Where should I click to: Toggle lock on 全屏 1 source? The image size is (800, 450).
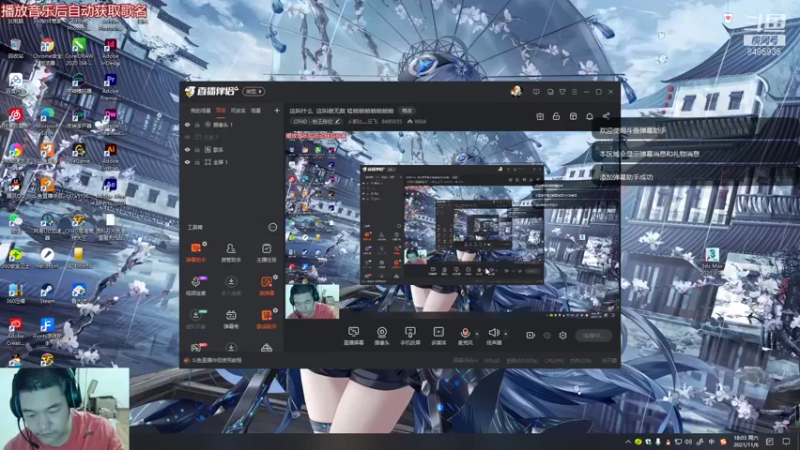point(197,162)
